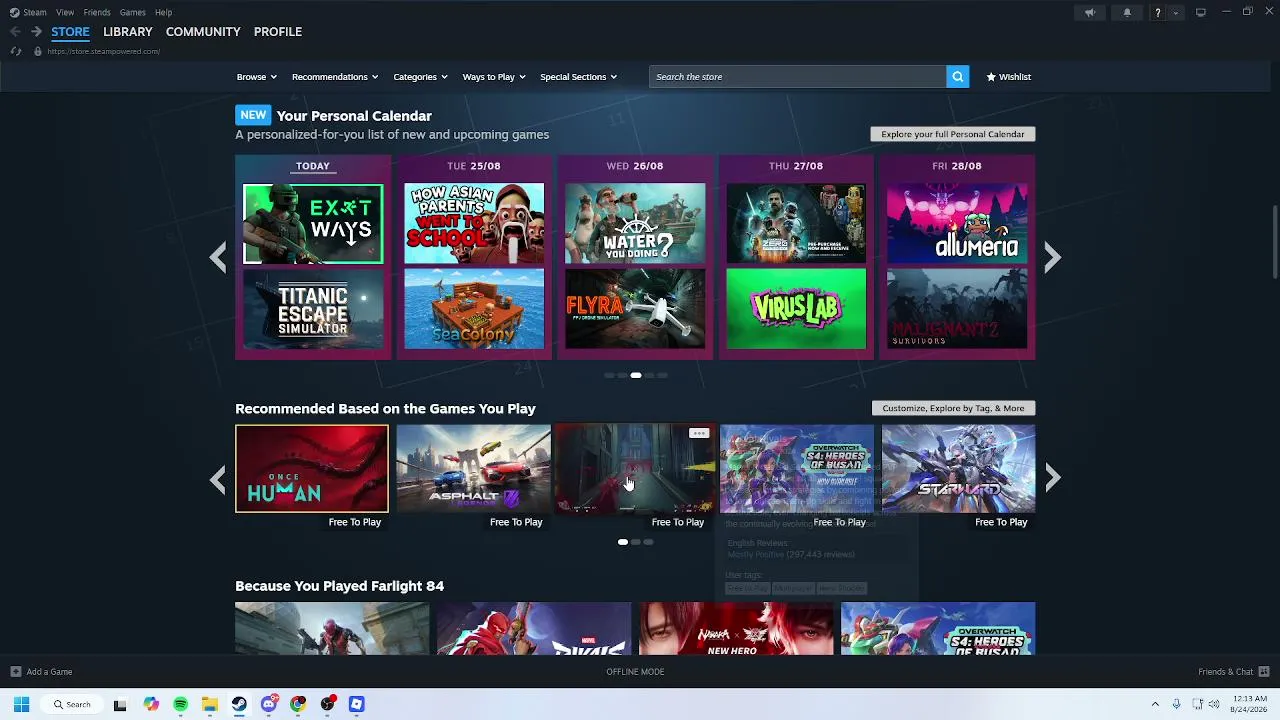
Task: Open Spotify from the taskbar
Action: tap(180, 704)
